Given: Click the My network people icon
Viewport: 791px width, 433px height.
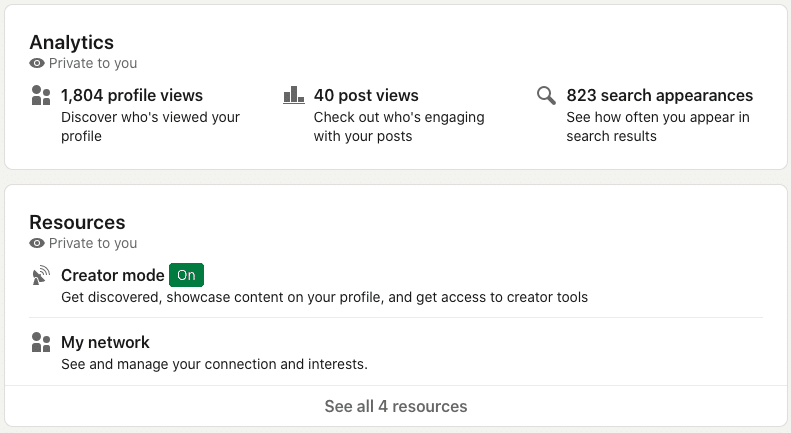Looking at the screenshot, I should pos(41,342).
